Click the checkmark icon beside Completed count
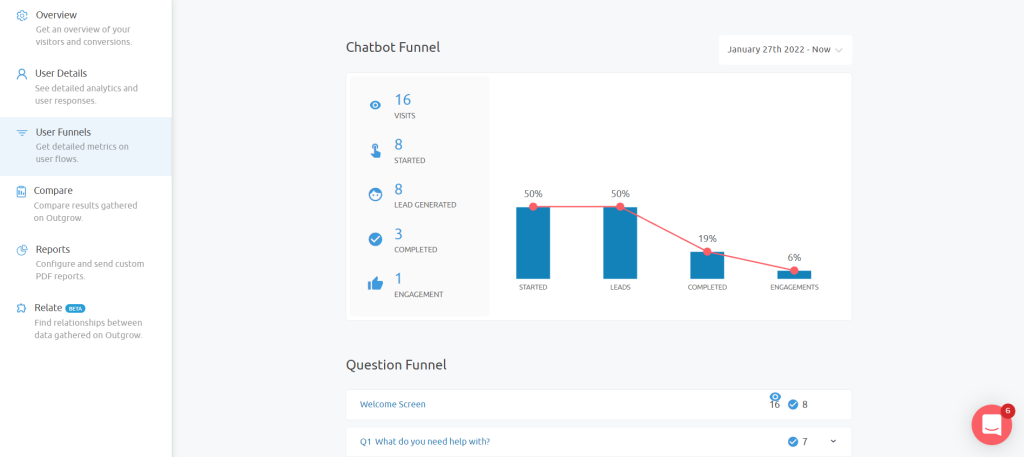The height and width of the screenshot is (457, 1024). [x=375, y=239]
